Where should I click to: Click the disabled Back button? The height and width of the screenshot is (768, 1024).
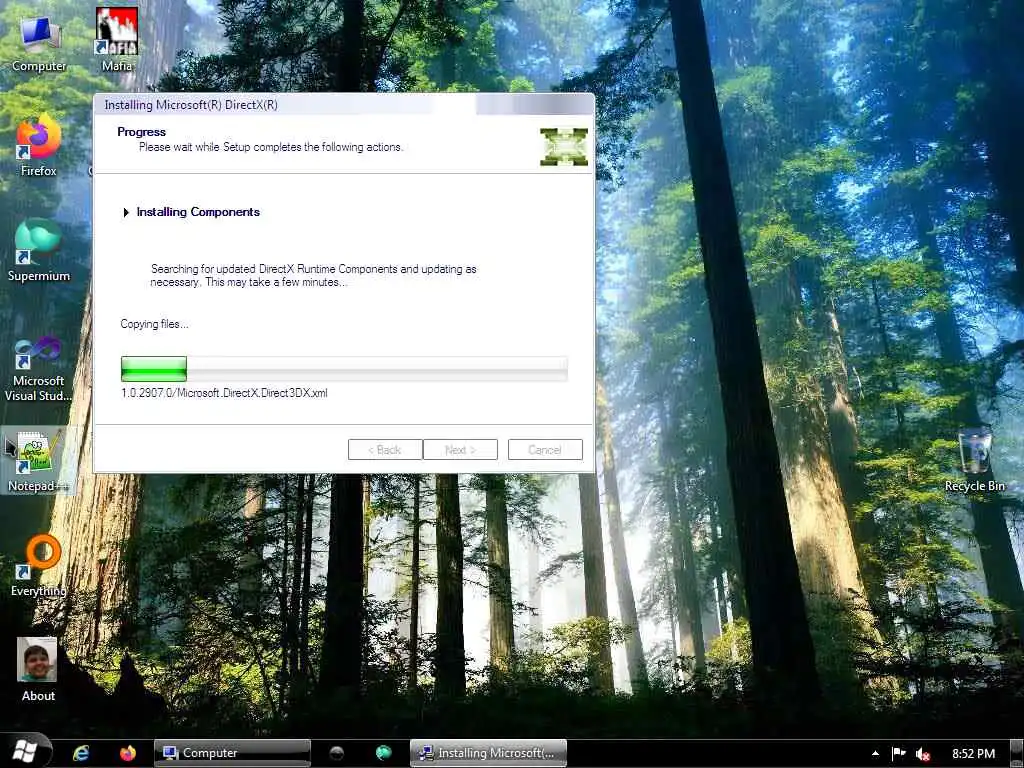(x=385, y=449)
